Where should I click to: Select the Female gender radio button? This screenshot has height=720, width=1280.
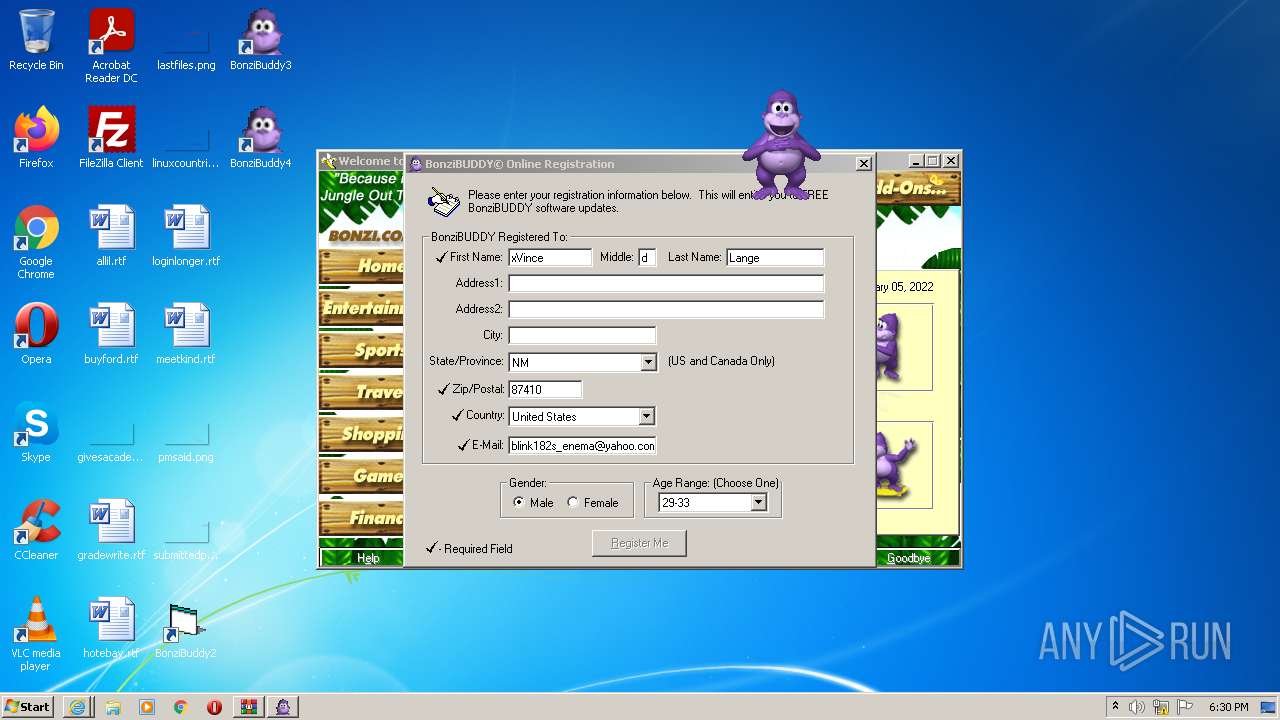[573, 503]
